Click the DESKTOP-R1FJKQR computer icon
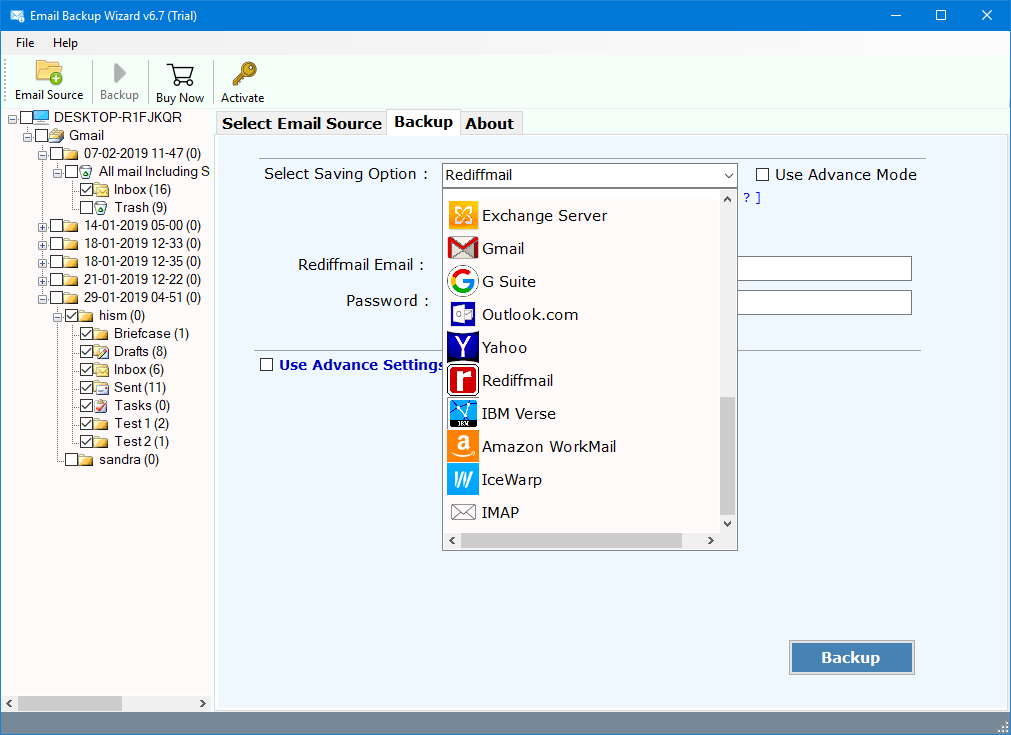 tap(41, 117)
